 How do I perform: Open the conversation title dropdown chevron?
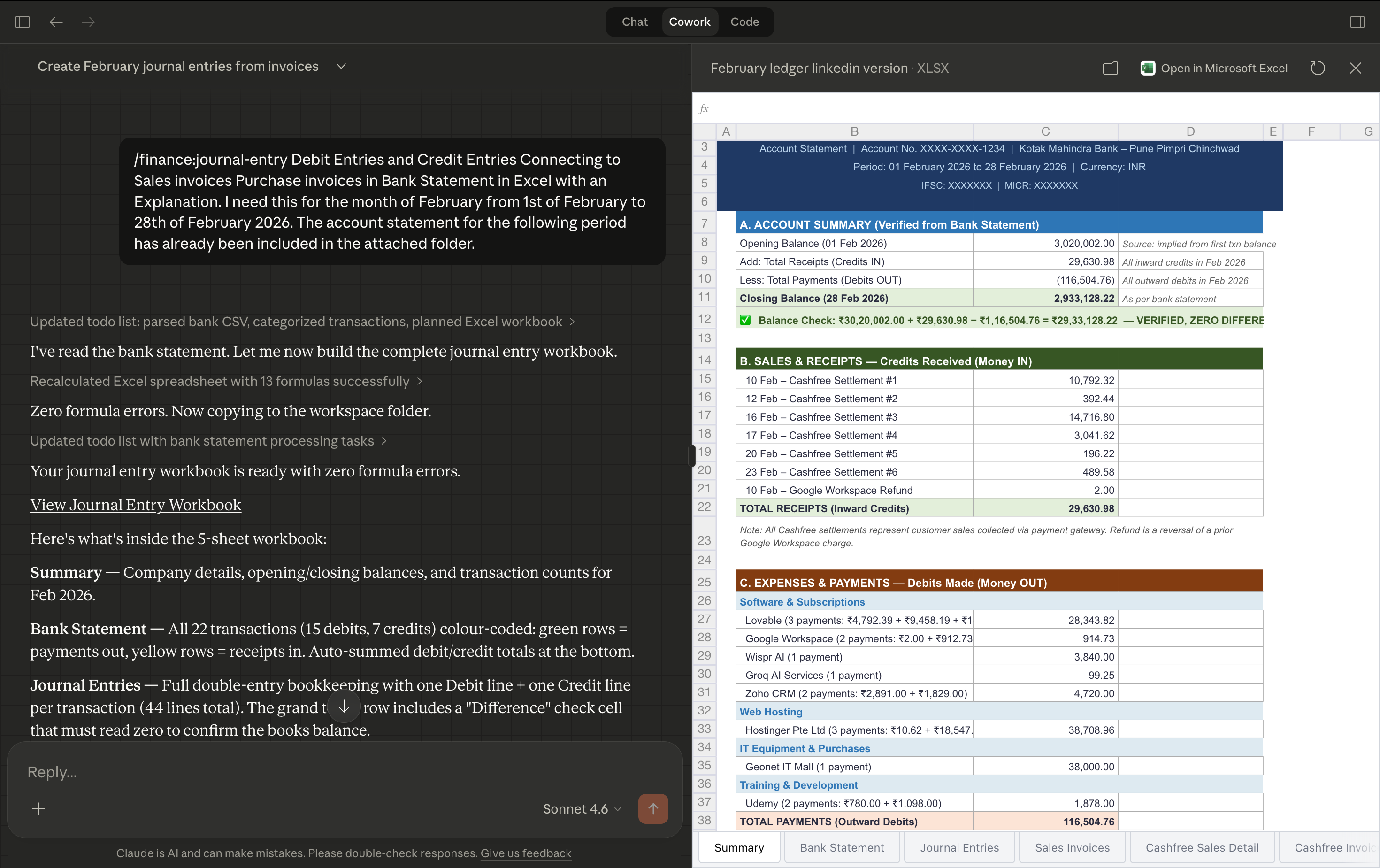coord(341,67)
